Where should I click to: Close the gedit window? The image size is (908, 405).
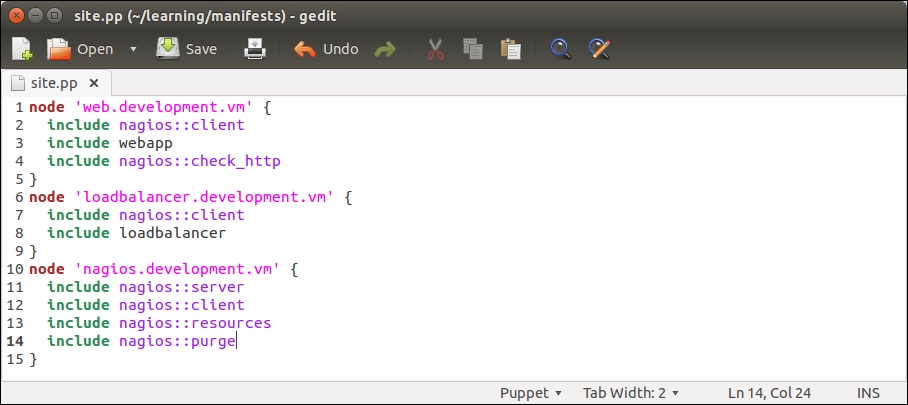[x=15, y=15]
